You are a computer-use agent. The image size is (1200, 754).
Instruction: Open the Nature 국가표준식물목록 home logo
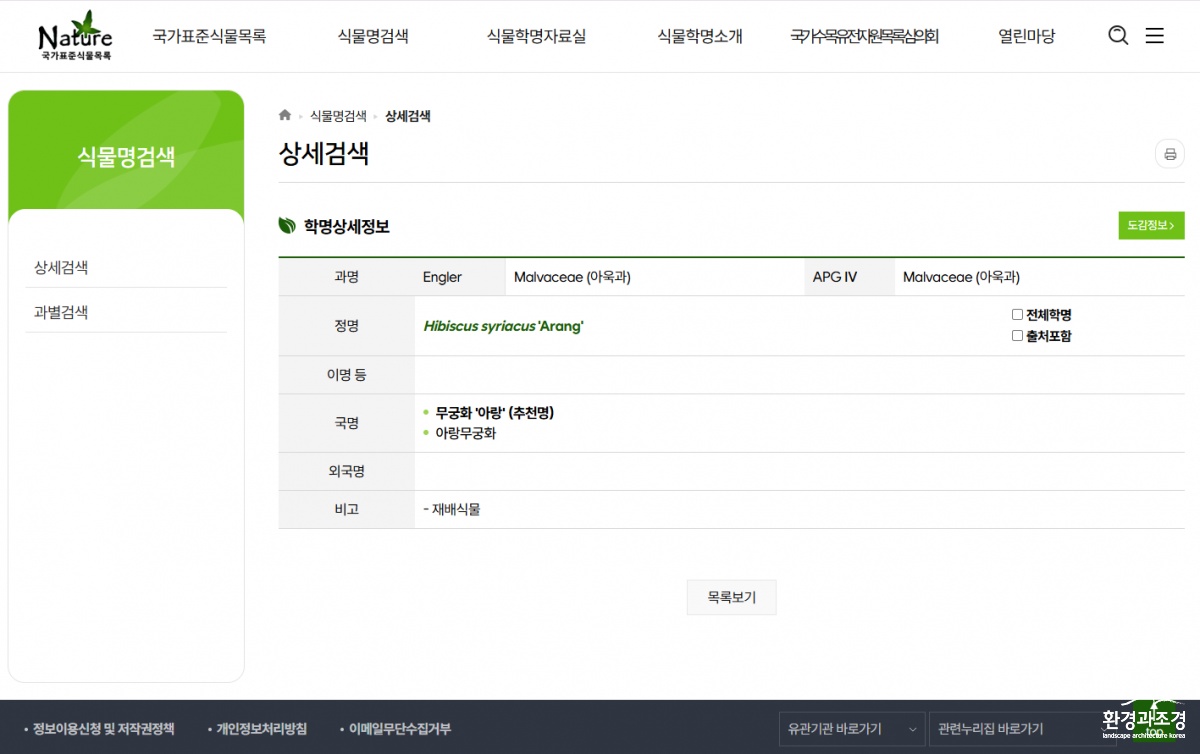point(75,36)
